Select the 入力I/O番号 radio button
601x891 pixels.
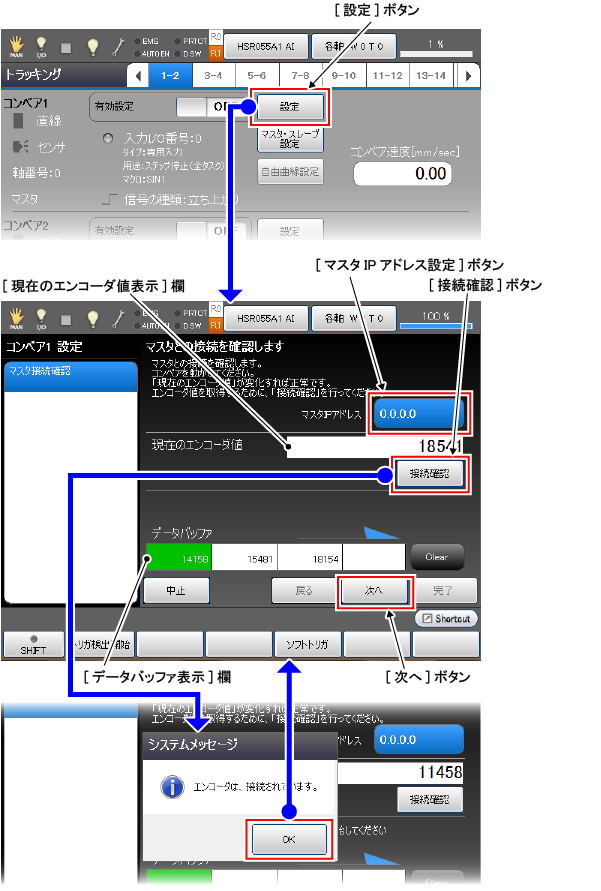(108, 138)
